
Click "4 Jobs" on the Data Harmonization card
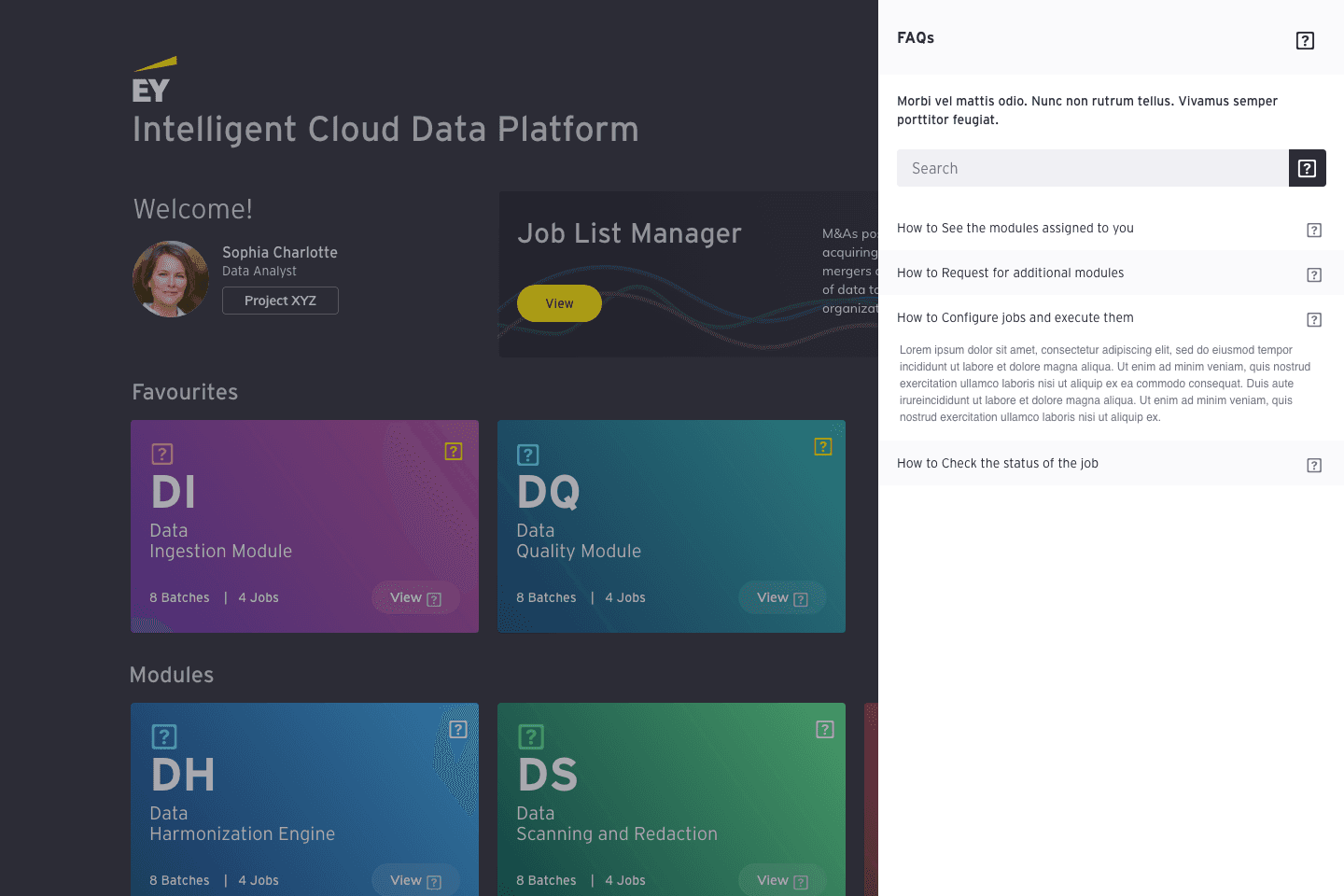[x=259, y=880]
